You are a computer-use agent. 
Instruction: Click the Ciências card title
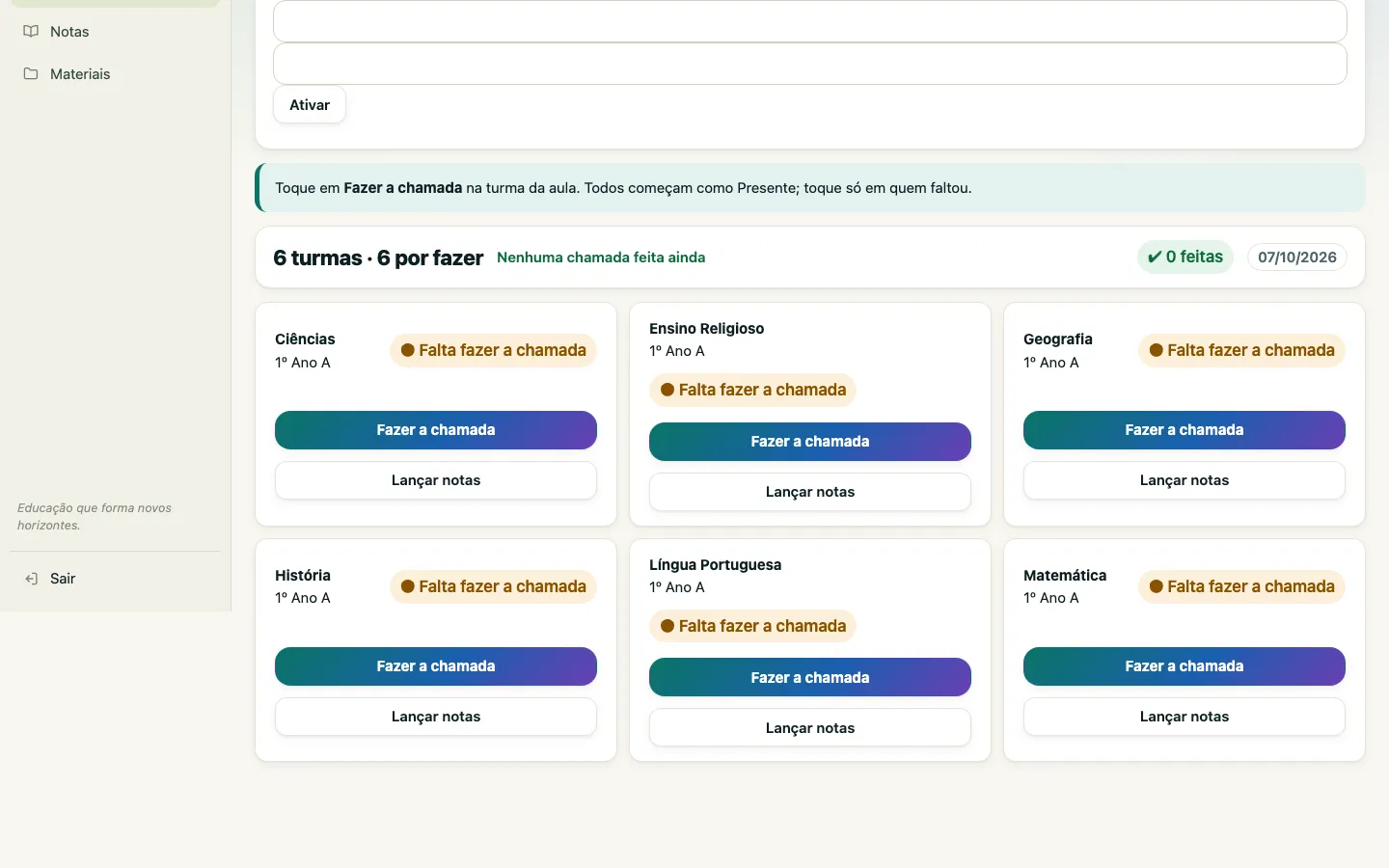(305, 339)
